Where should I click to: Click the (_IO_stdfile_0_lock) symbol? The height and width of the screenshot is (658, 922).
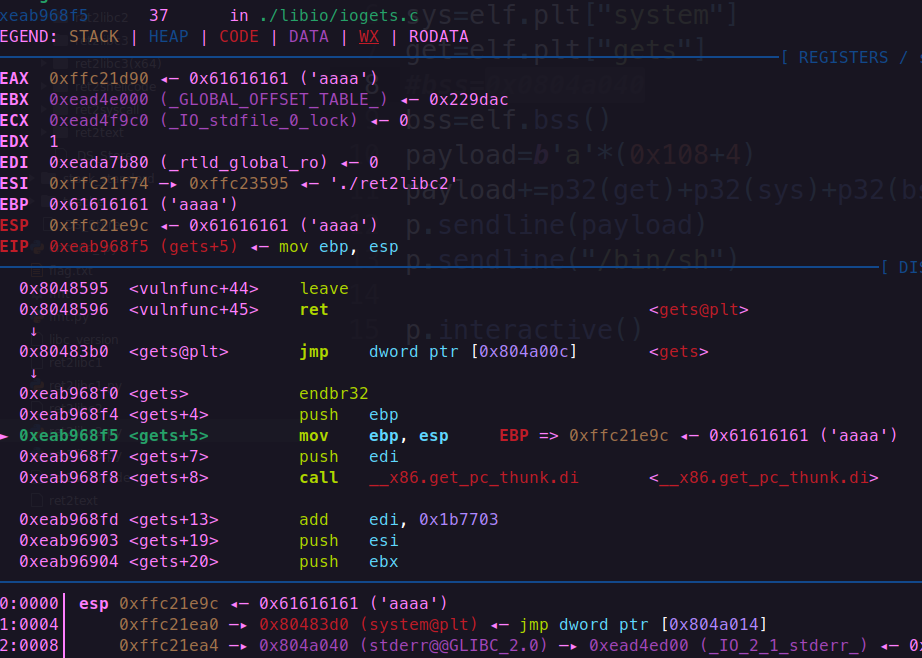coord(259,121)
